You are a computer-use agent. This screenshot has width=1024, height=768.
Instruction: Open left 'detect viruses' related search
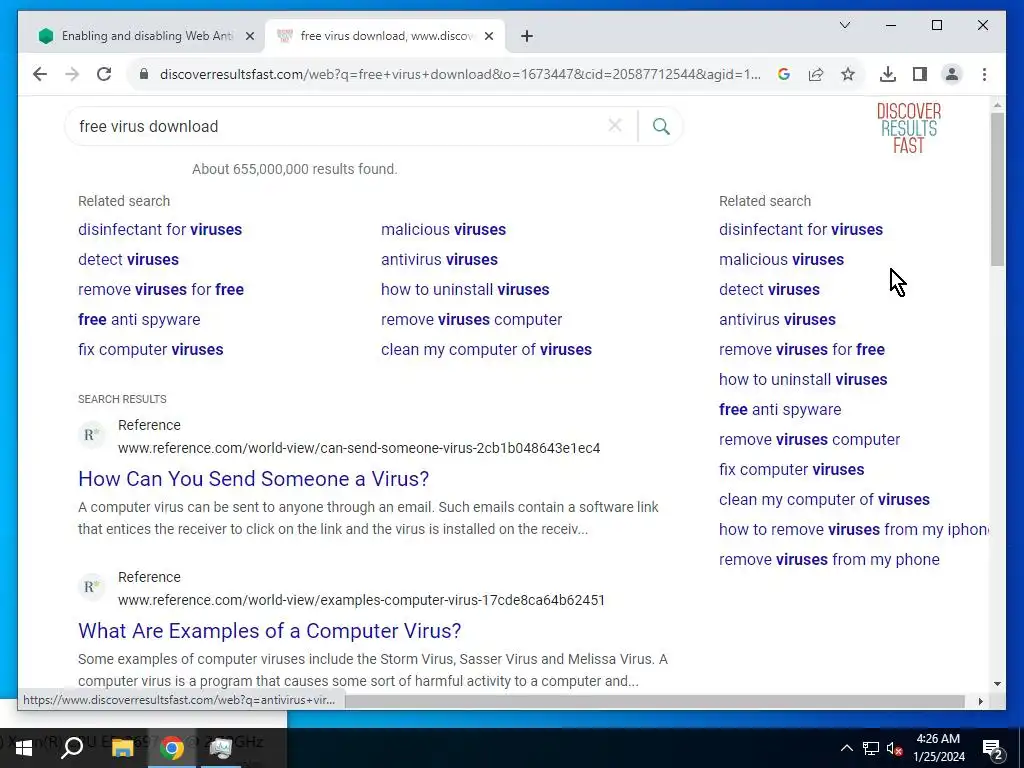[x=128, y=259]
